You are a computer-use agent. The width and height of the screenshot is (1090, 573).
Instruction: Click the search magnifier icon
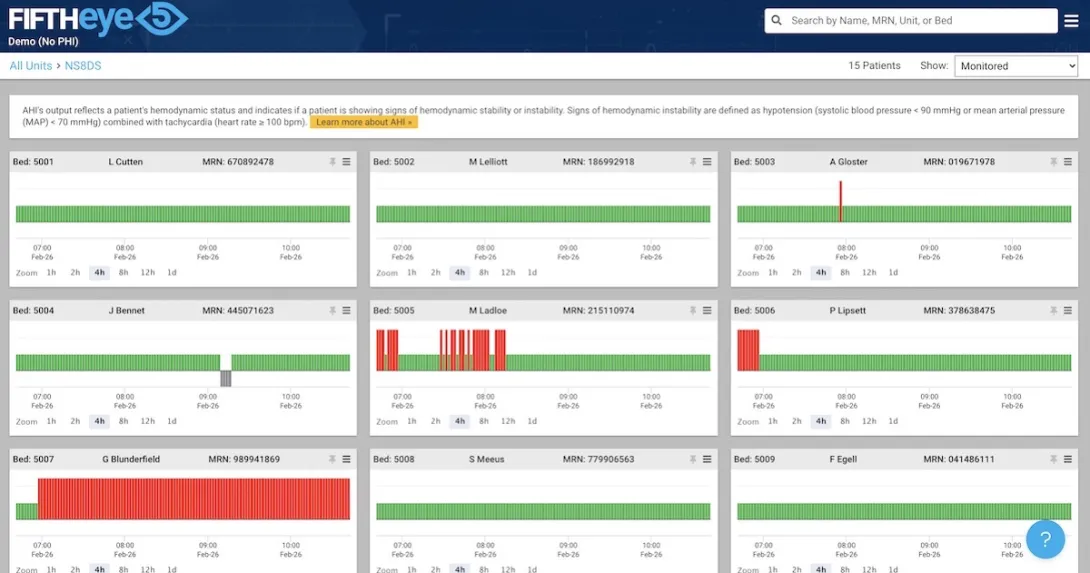pyautogui.click(x=778, y=21)
